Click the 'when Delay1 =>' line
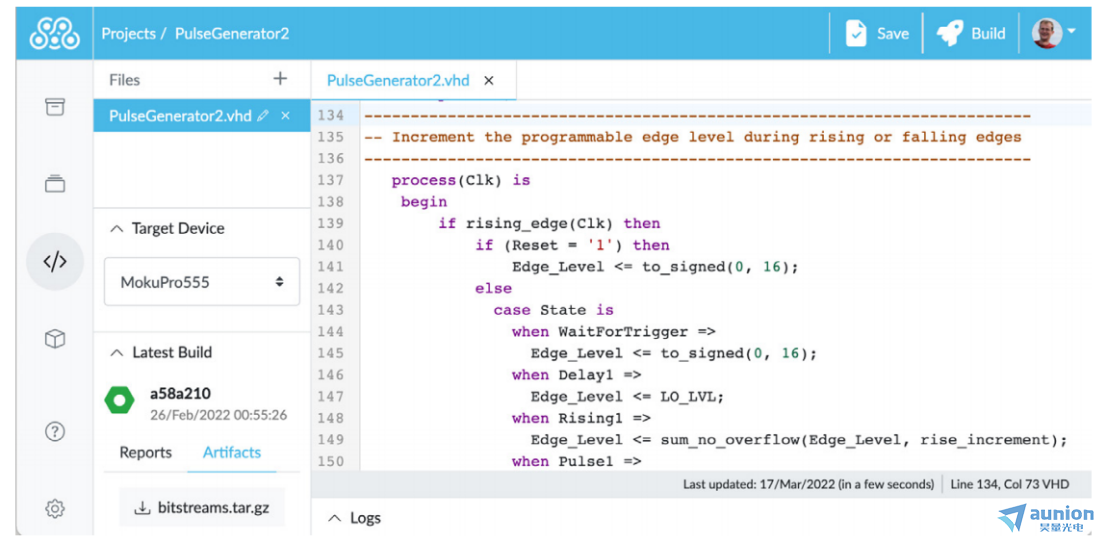1106x543 pixels. [x=576, y=375]
